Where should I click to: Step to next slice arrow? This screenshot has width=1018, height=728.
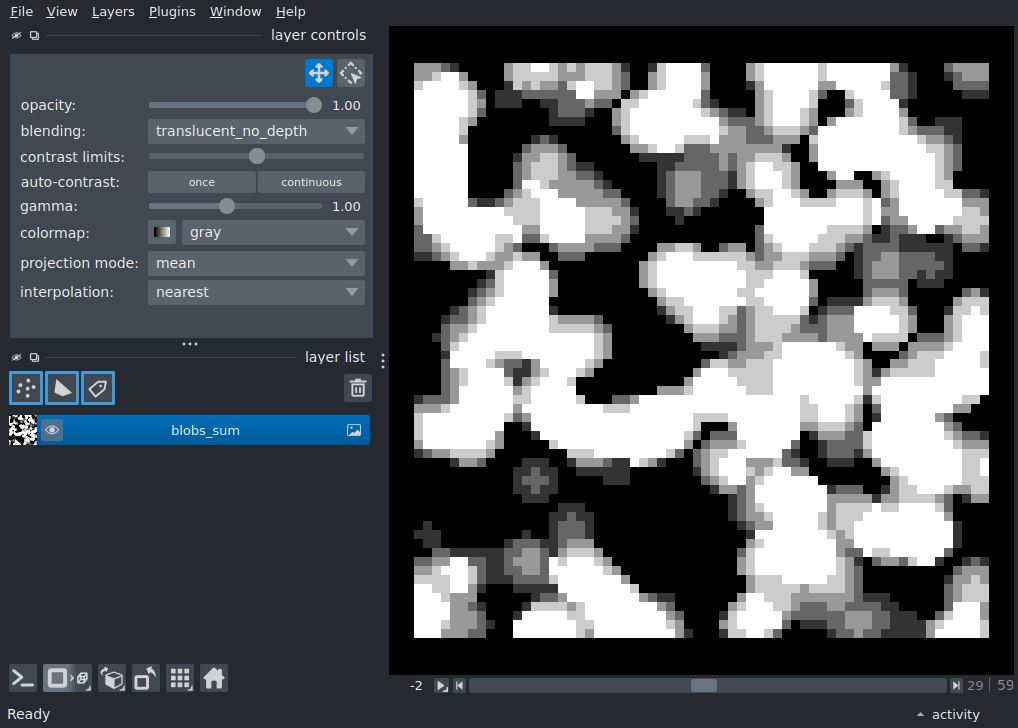[x=956, y=686]
